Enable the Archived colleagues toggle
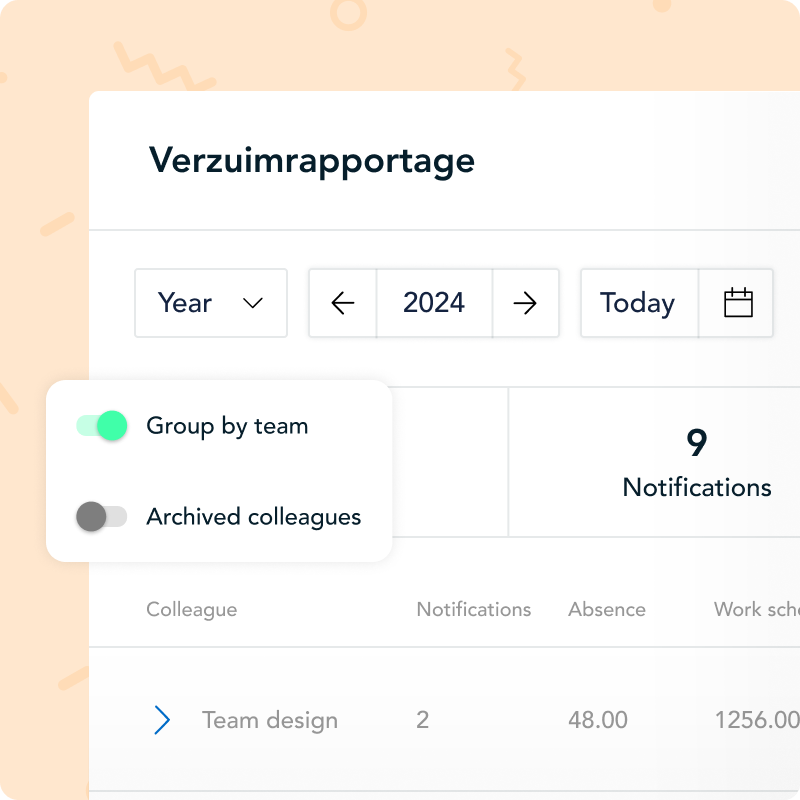800x800 pixels. point(102,517)
